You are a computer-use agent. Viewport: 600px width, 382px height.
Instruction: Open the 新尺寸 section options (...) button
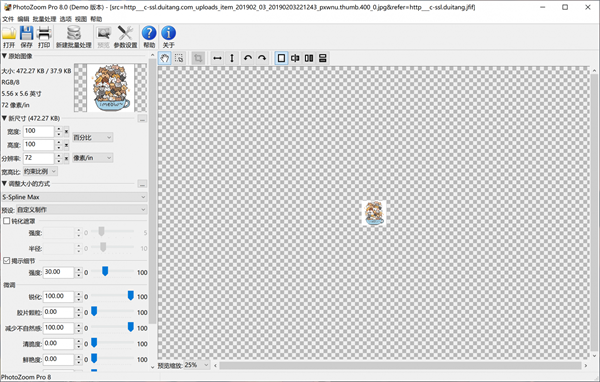(142, 119)
